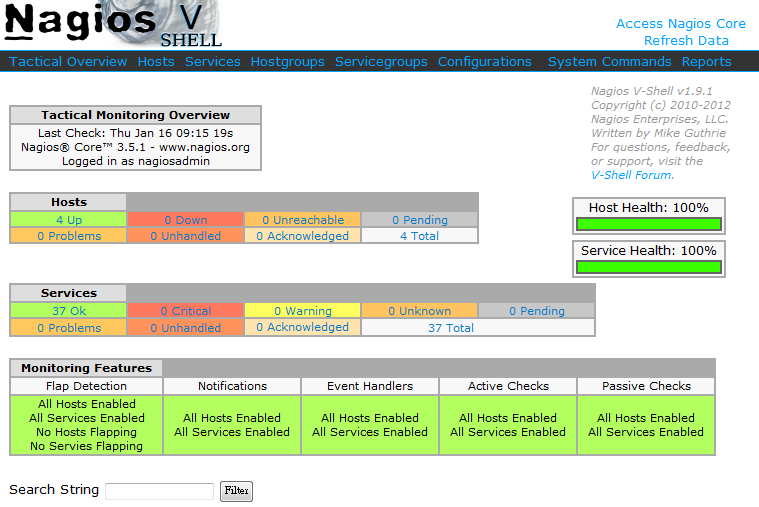Click the Access Nagios Core link

(681, 23)
